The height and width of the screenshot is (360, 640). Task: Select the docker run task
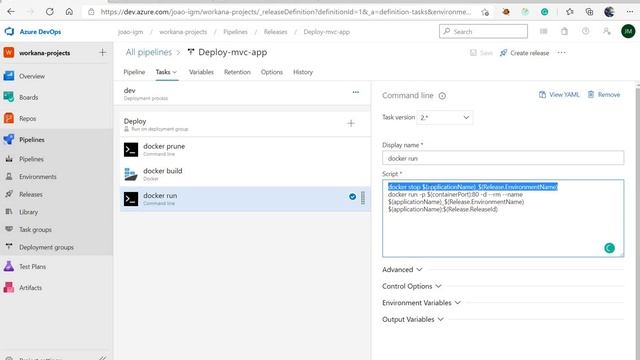tap(245, 199)
